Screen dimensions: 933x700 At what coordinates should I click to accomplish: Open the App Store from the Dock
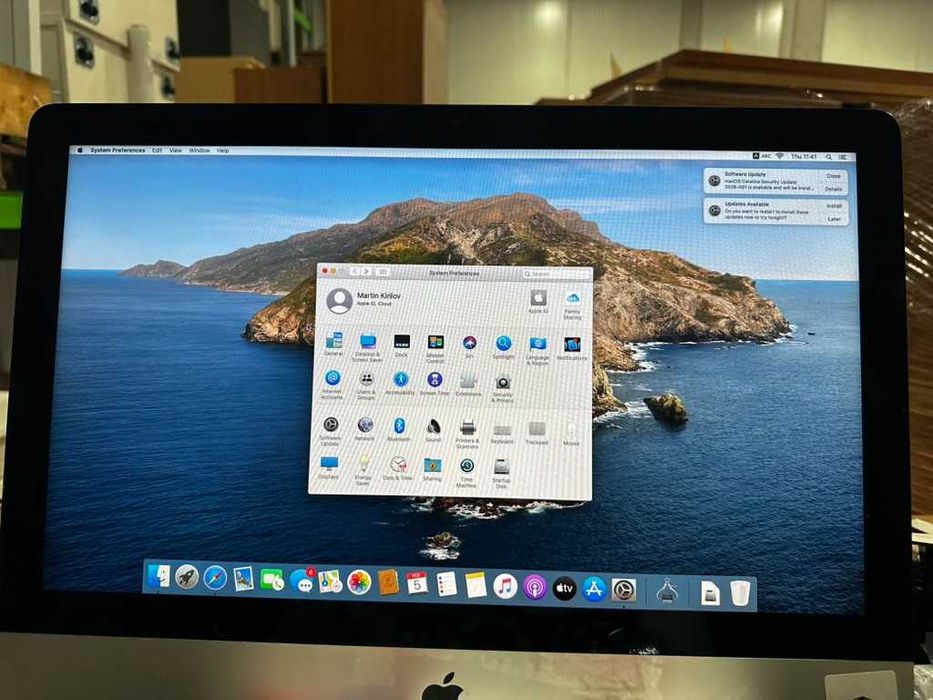tap(594, 589)
